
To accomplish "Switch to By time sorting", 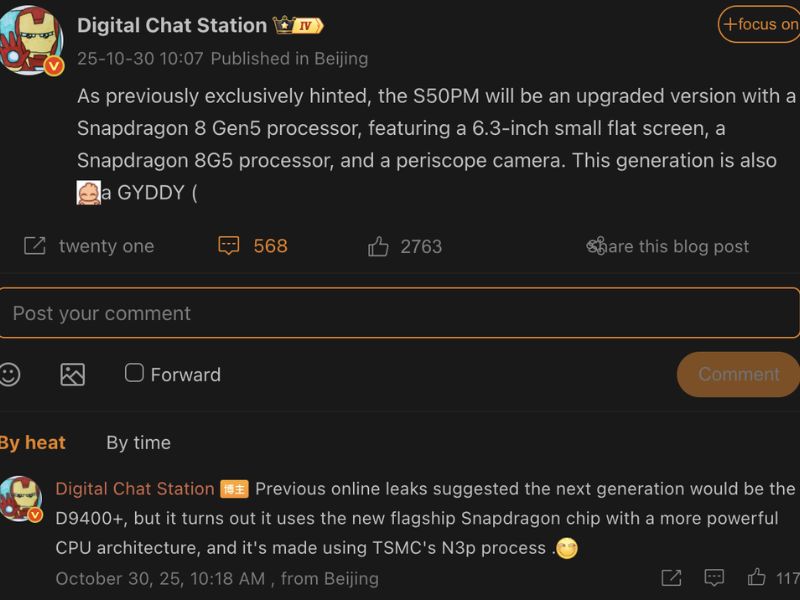I will [x=138, y=443].
